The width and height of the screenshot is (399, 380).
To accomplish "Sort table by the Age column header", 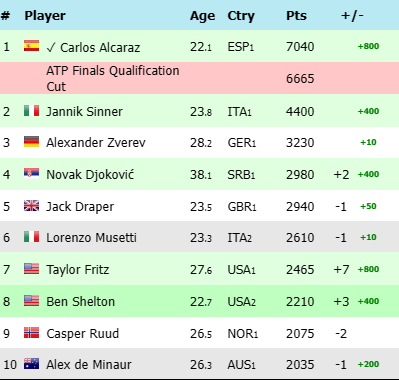I will click(x=202, y=16).
